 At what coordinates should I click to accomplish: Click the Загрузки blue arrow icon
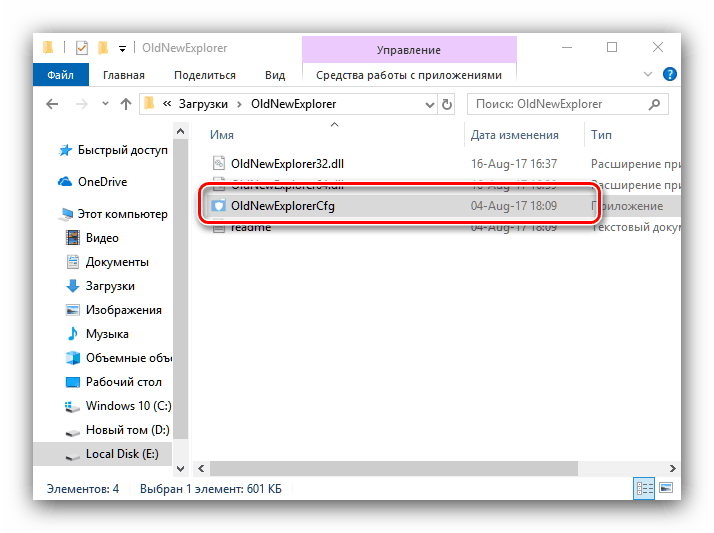pos(73,286)
